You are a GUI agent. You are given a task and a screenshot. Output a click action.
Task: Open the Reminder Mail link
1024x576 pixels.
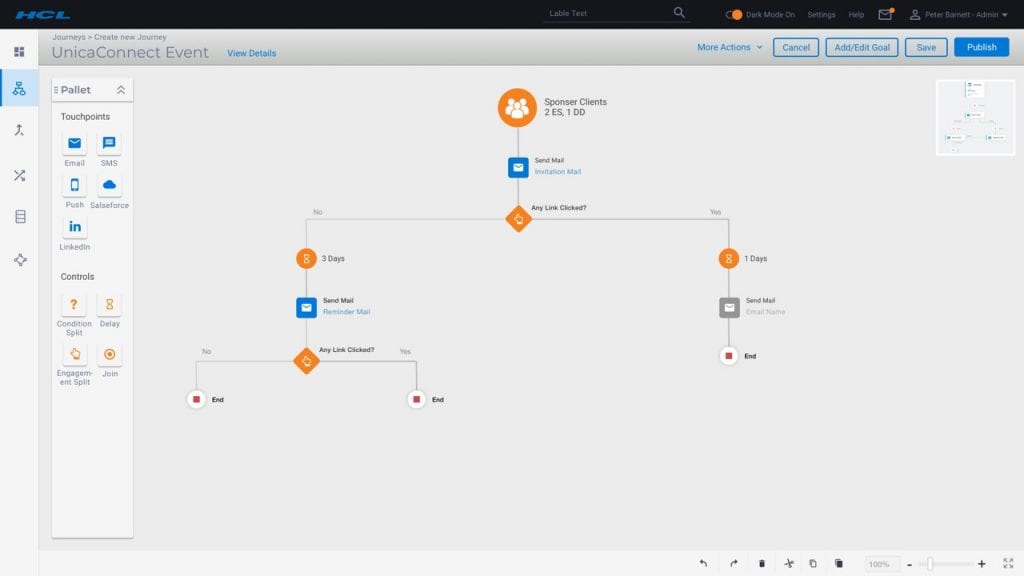tap(346, 312)
